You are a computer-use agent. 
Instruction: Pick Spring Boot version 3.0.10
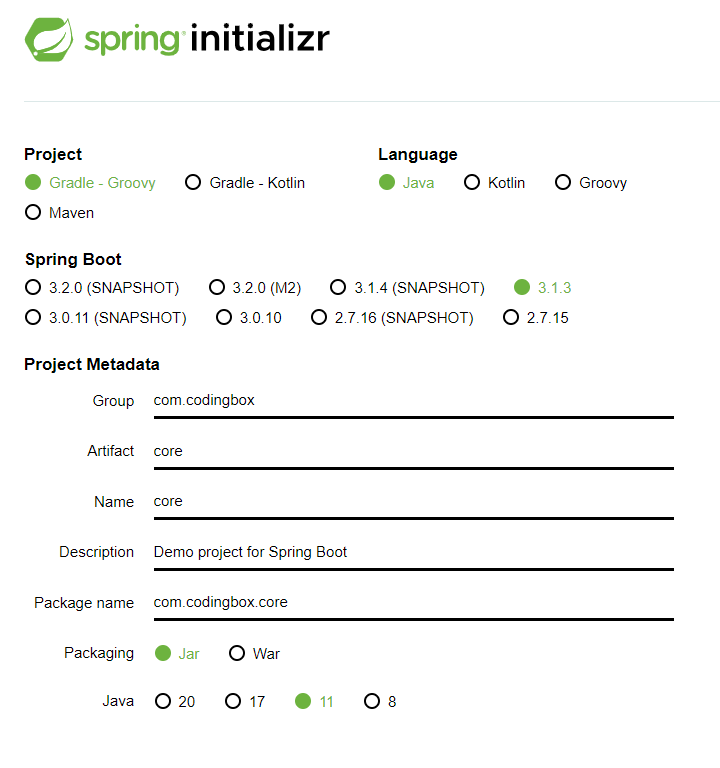pyautogui.click(x=249, y=317)
